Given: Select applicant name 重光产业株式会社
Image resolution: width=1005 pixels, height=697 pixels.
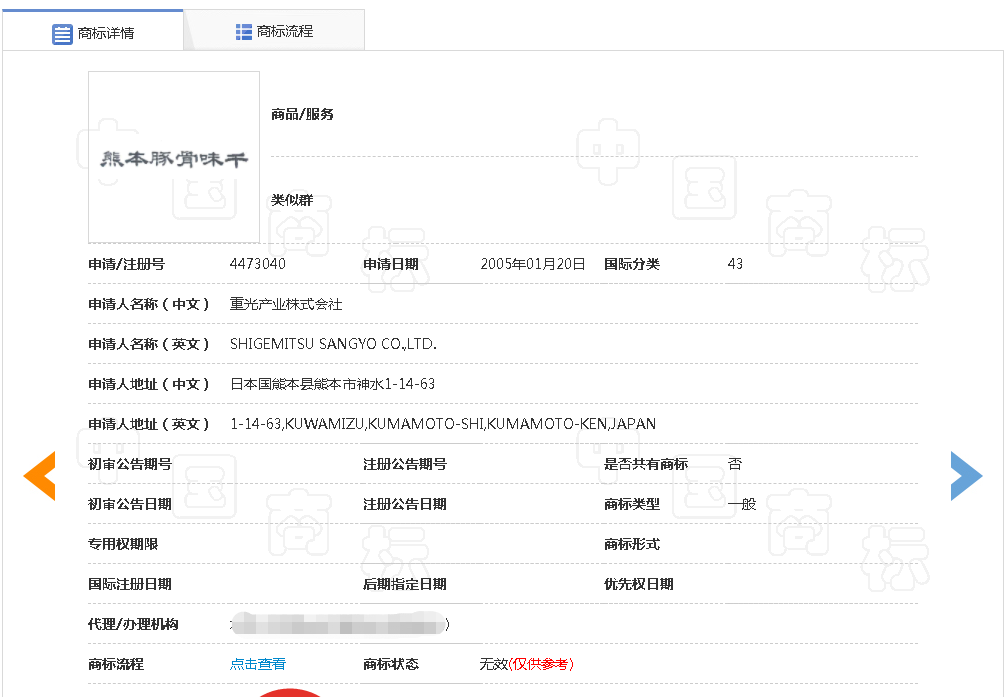Looking at the screenshot, I should click(x=286, y=304).
